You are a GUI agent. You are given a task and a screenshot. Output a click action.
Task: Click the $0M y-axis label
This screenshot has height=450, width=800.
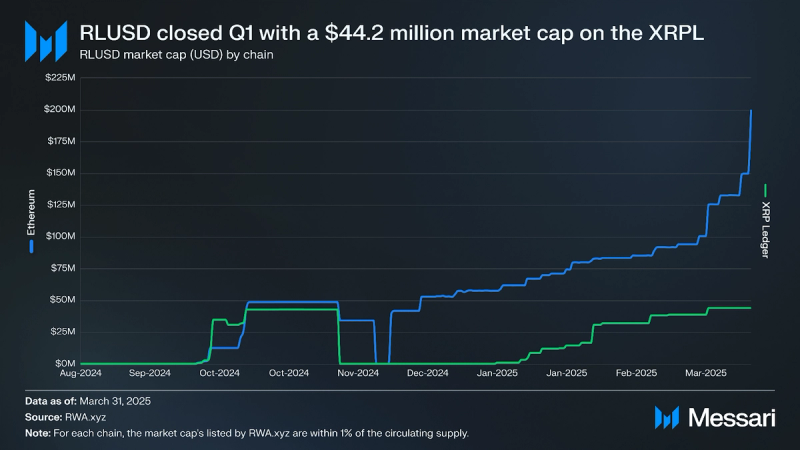(x=65, y=363)
